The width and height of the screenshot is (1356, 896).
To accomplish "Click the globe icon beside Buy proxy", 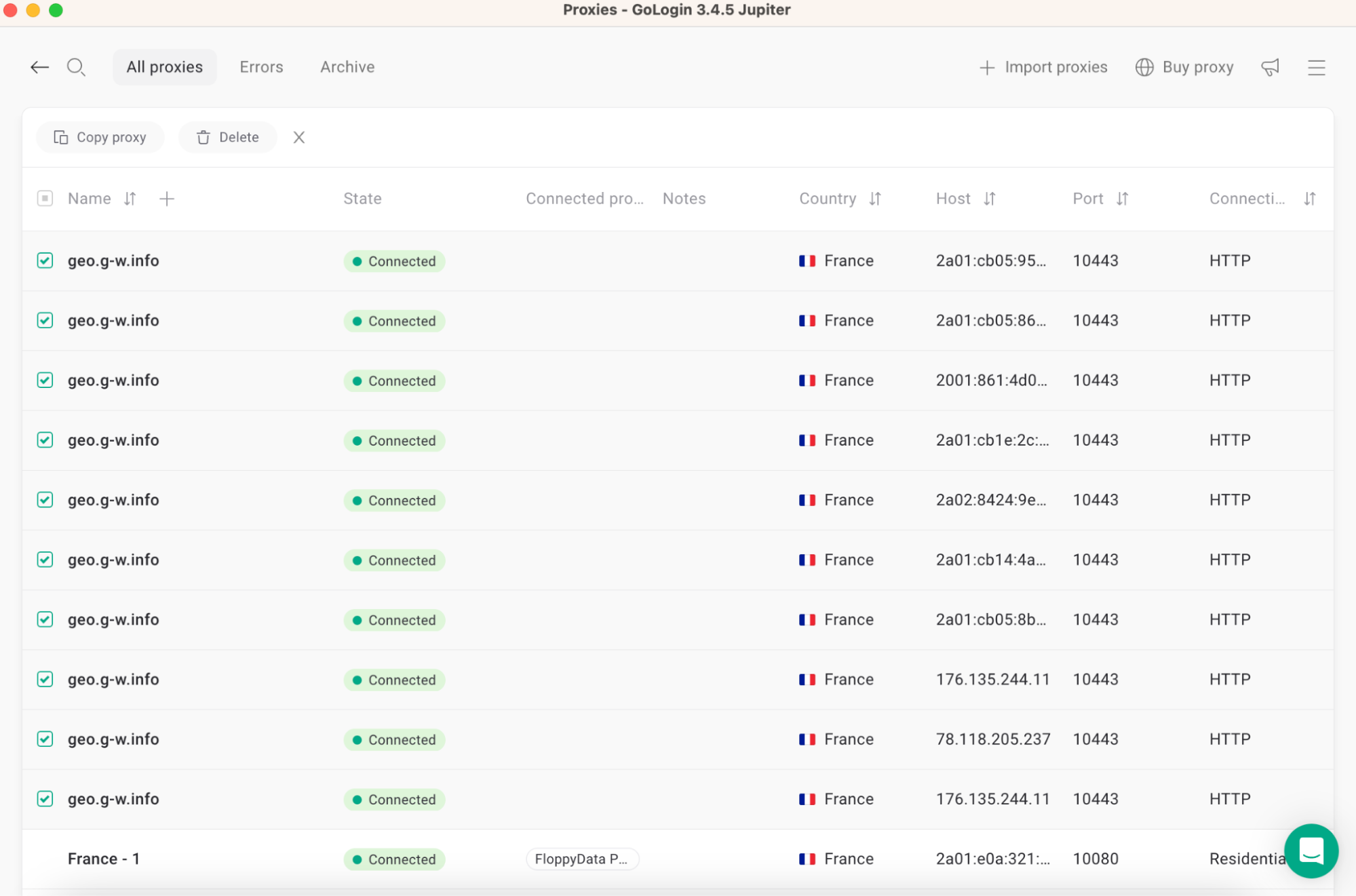I will point(1144,67).
